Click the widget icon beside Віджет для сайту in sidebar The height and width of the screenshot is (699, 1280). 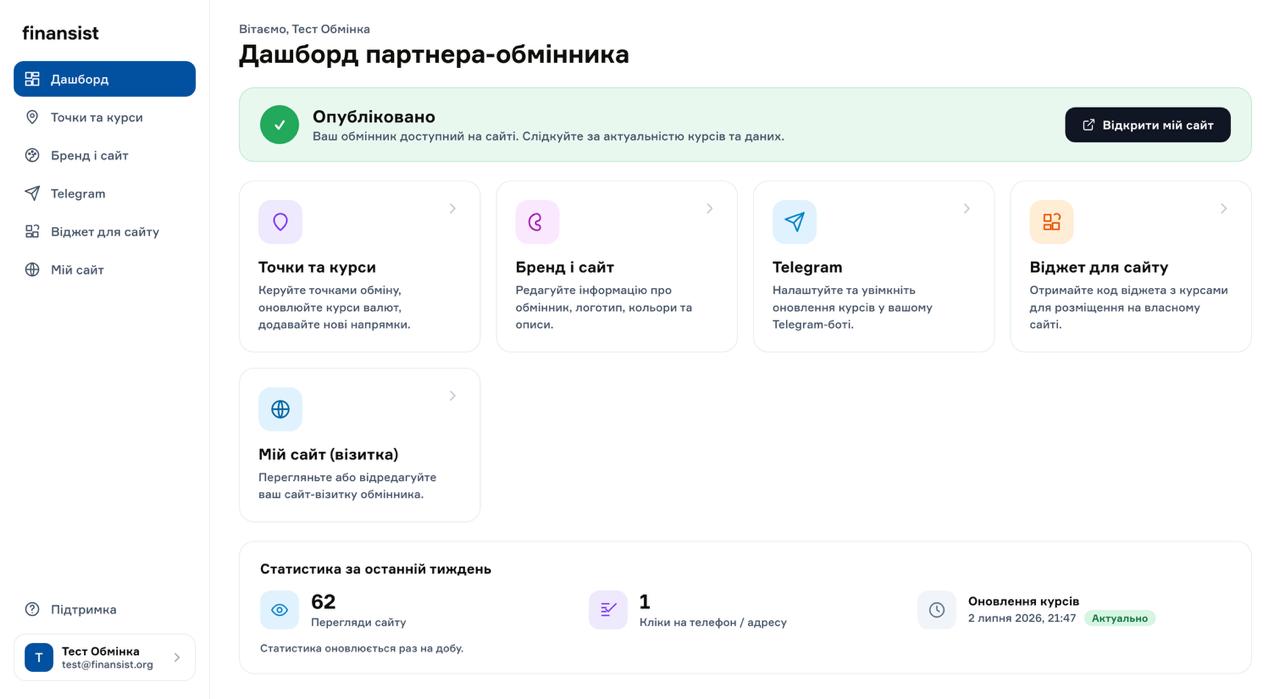32,231
